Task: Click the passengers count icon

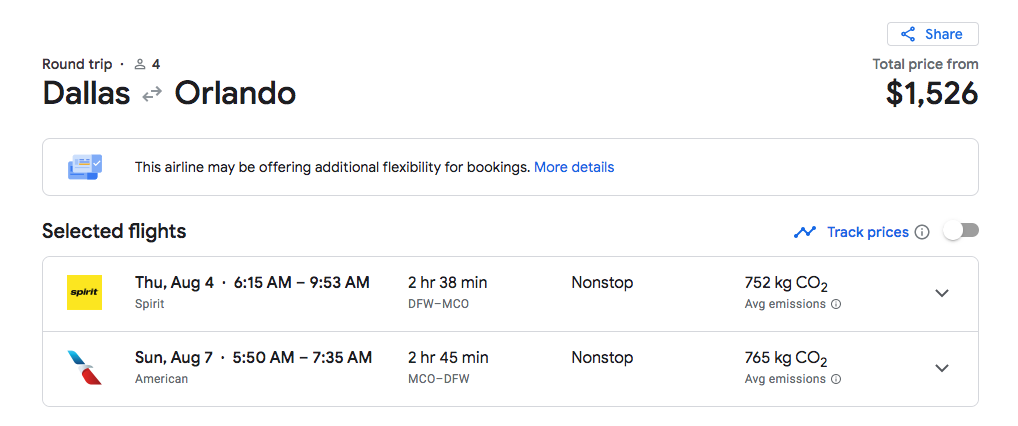Action: [140, 64]
